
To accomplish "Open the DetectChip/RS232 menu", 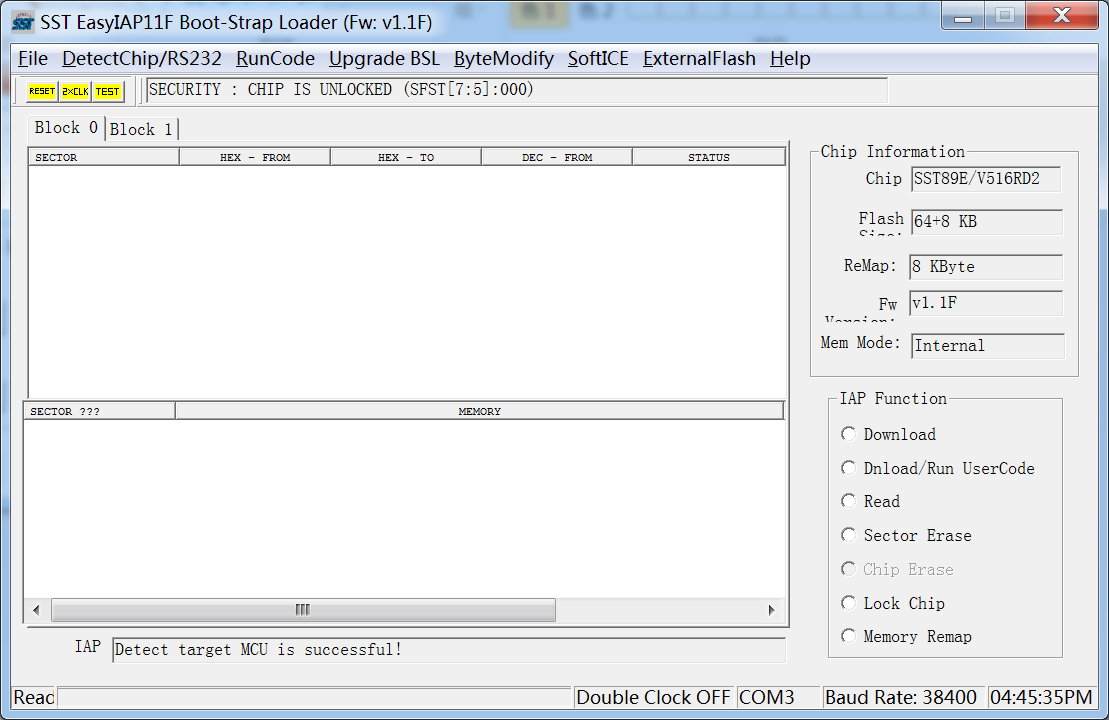I will pos(141,59).
